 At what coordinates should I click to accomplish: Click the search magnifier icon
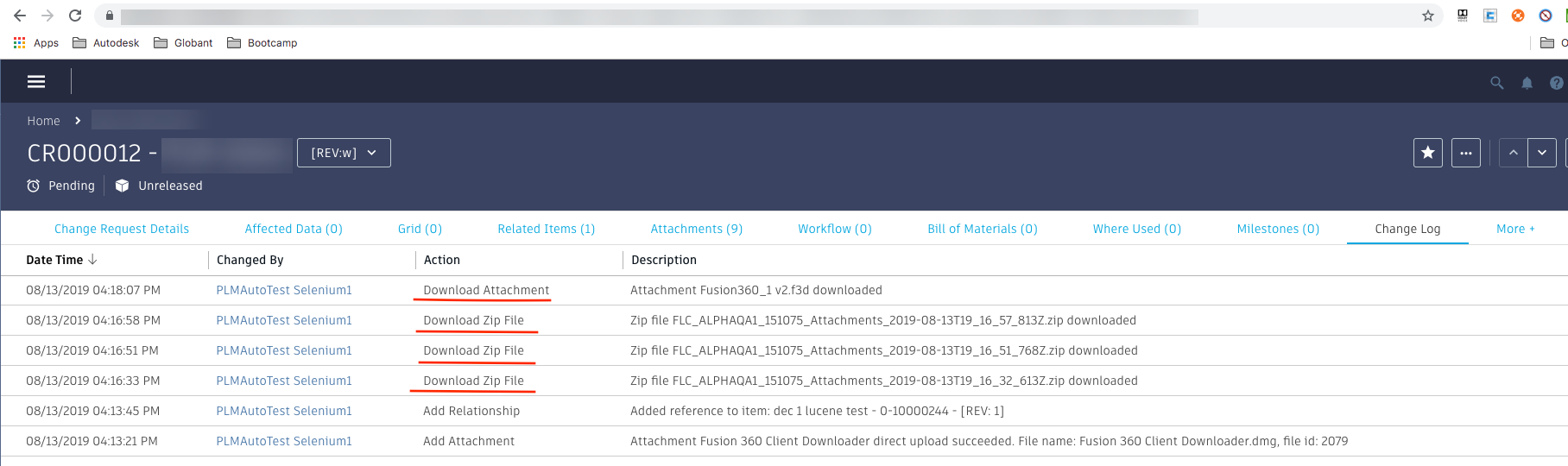[x=1497, y=83]
